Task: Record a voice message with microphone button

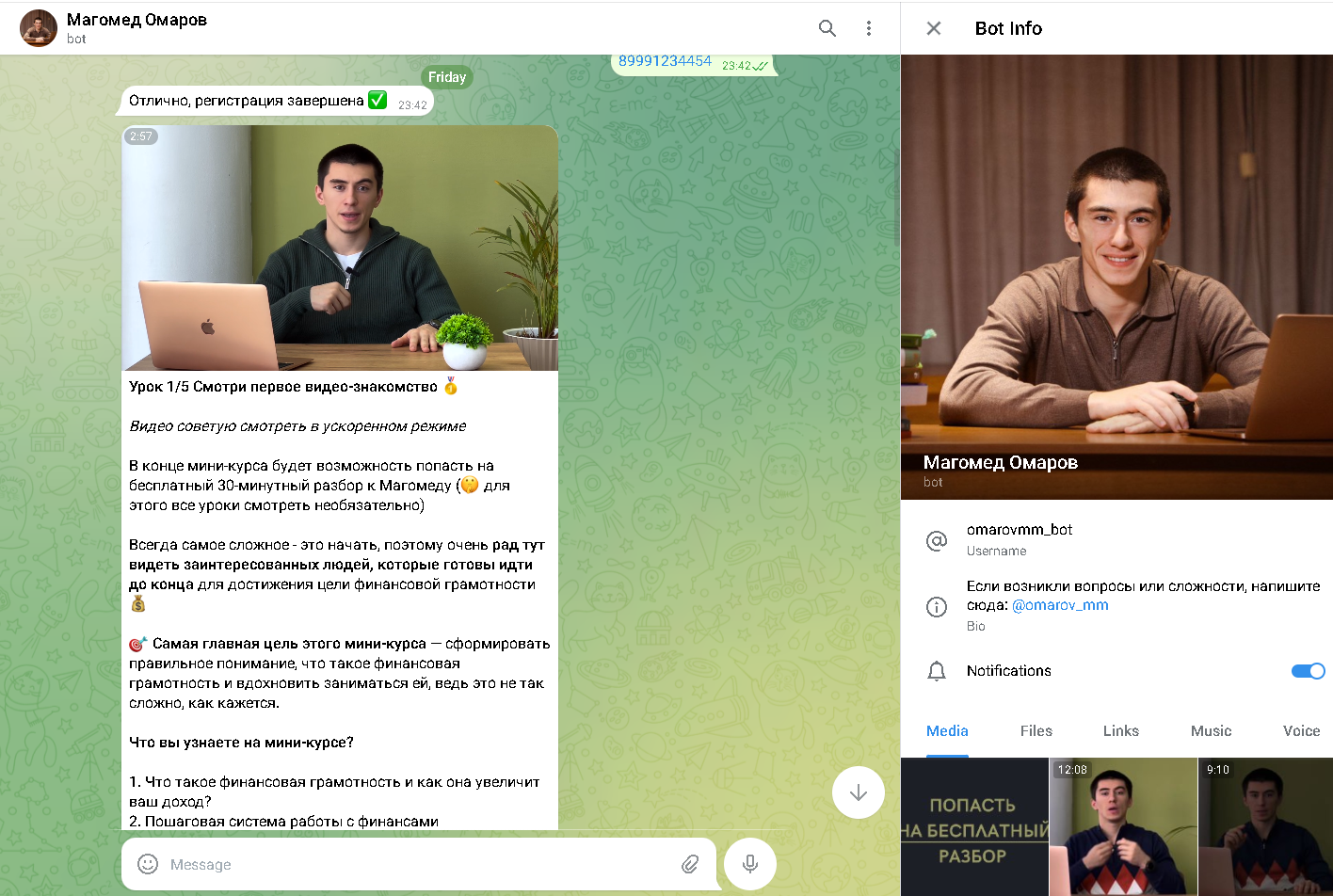Action: click(750, 863)
